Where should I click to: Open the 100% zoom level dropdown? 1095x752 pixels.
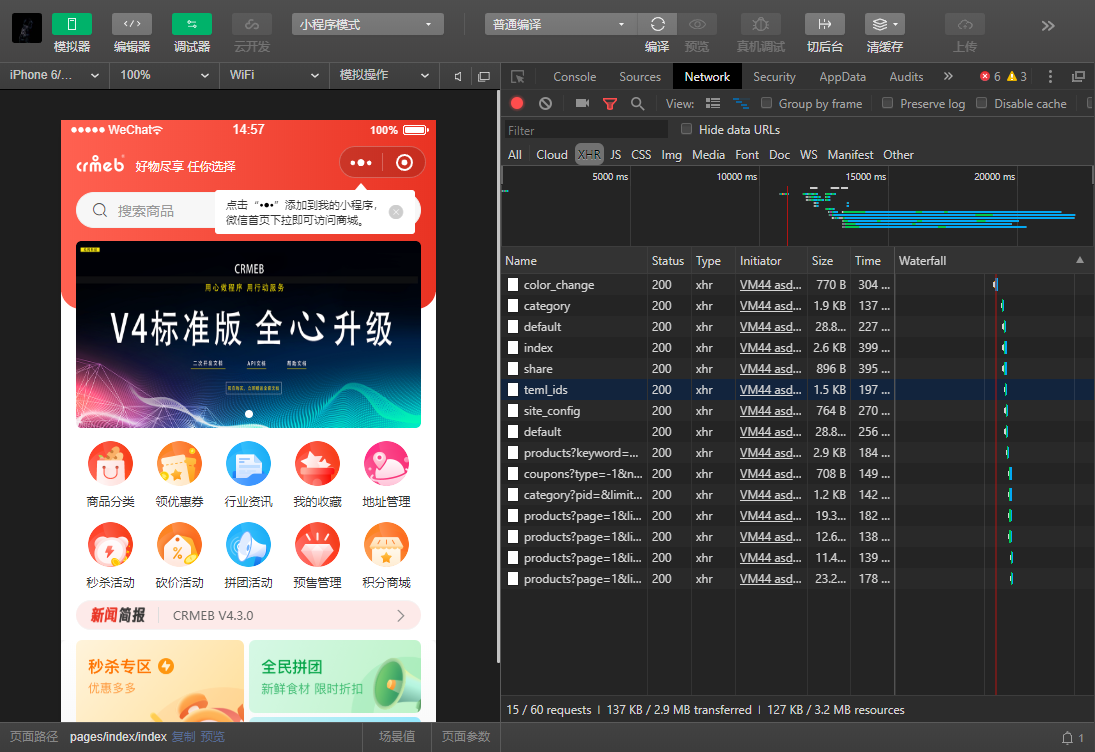164,75
